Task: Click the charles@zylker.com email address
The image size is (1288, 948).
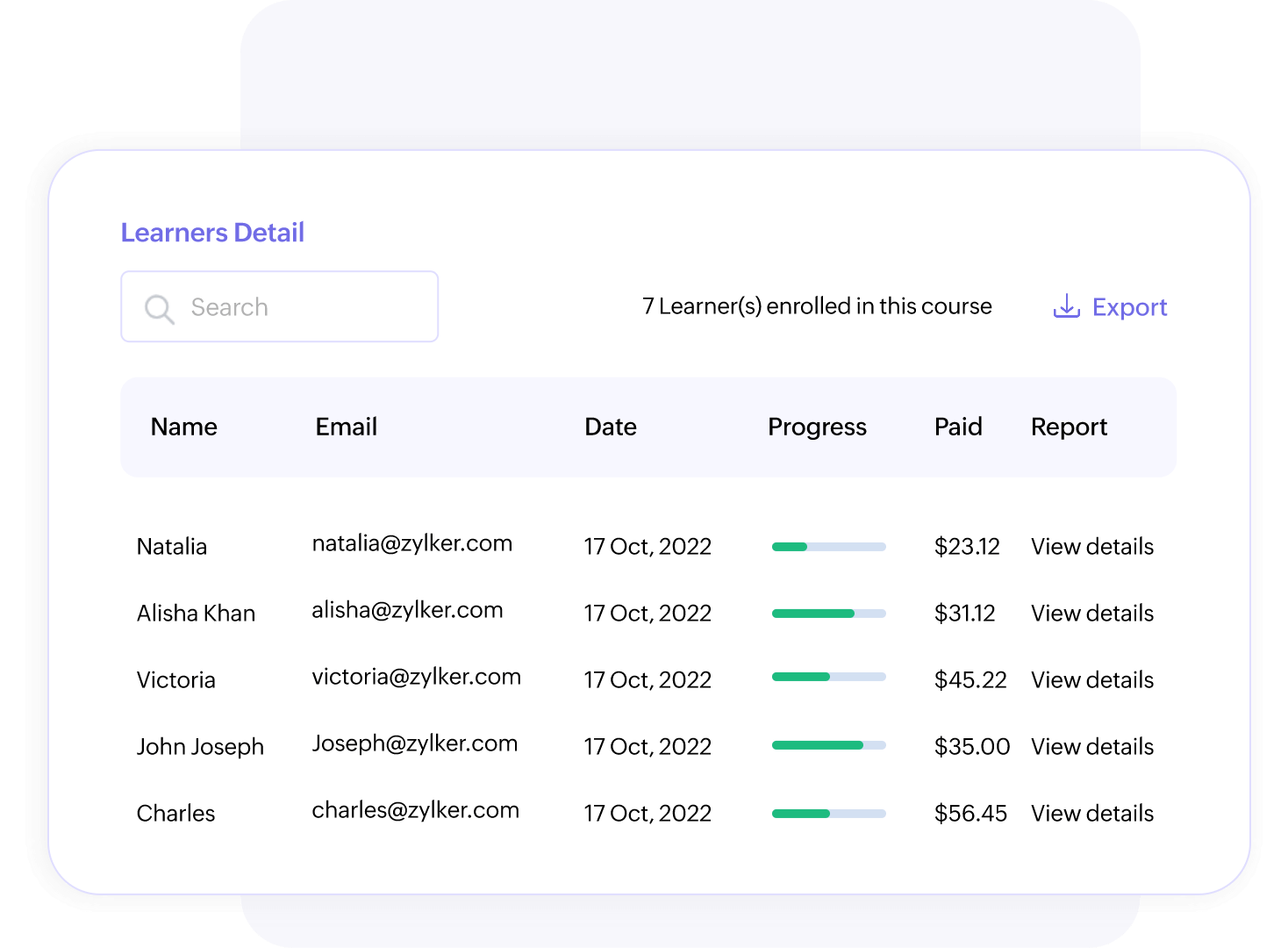Action: coord(415,810)
